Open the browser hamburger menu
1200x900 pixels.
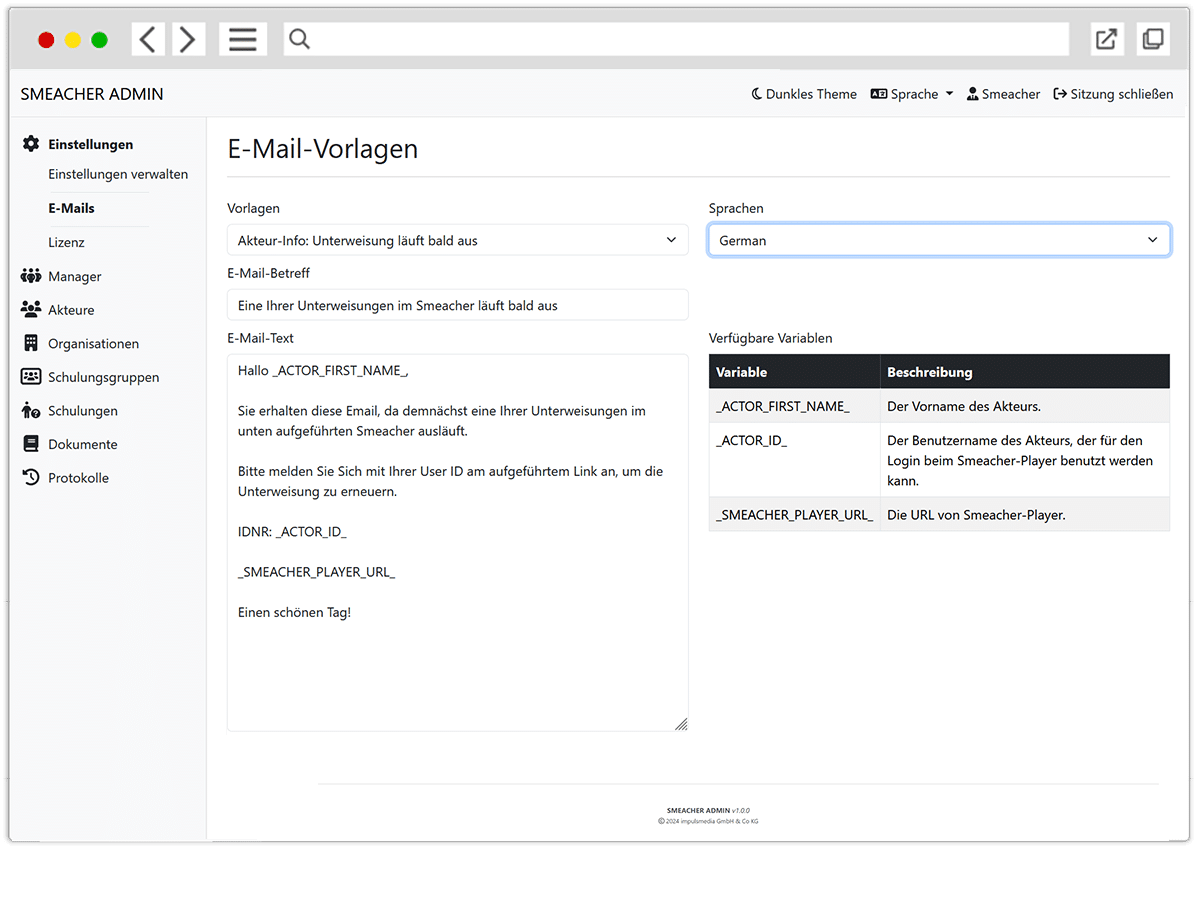tap(243, 39)
